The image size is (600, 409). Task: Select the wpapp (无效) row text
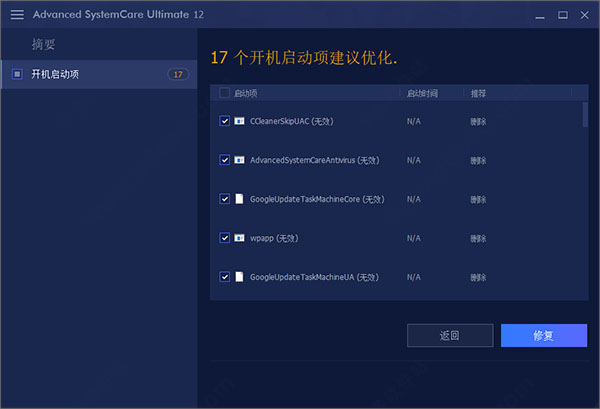[274, 238]
